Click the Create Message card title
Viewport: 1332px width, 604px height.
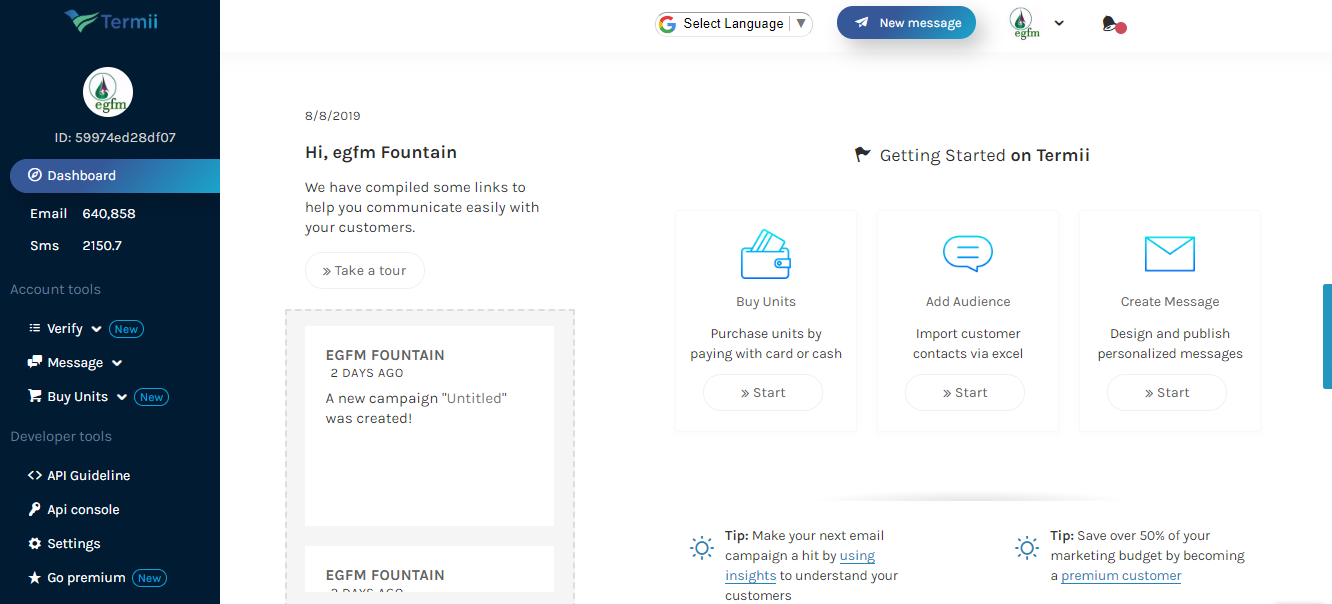click(x=1170, y=302)
